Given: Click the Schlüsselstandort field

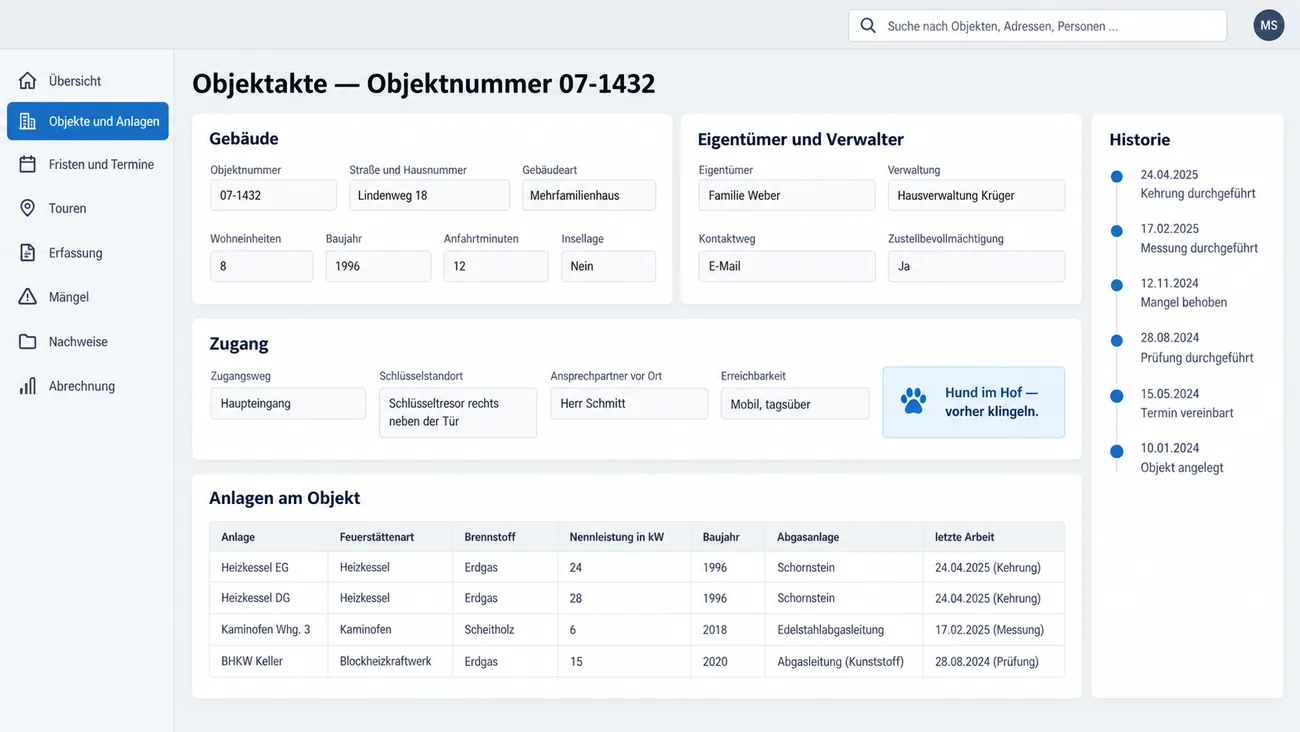Looking at the screenshot, I should tap(458, 413).
